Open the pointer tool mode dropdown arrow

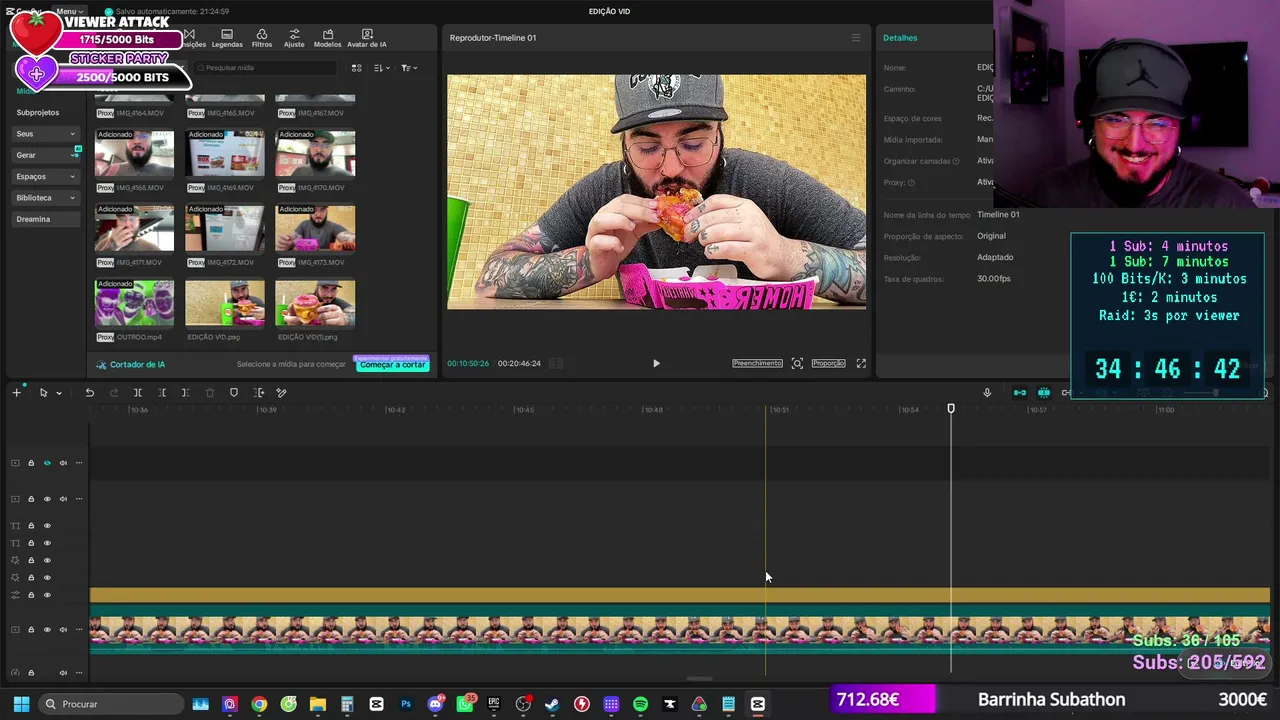point(58,393)
